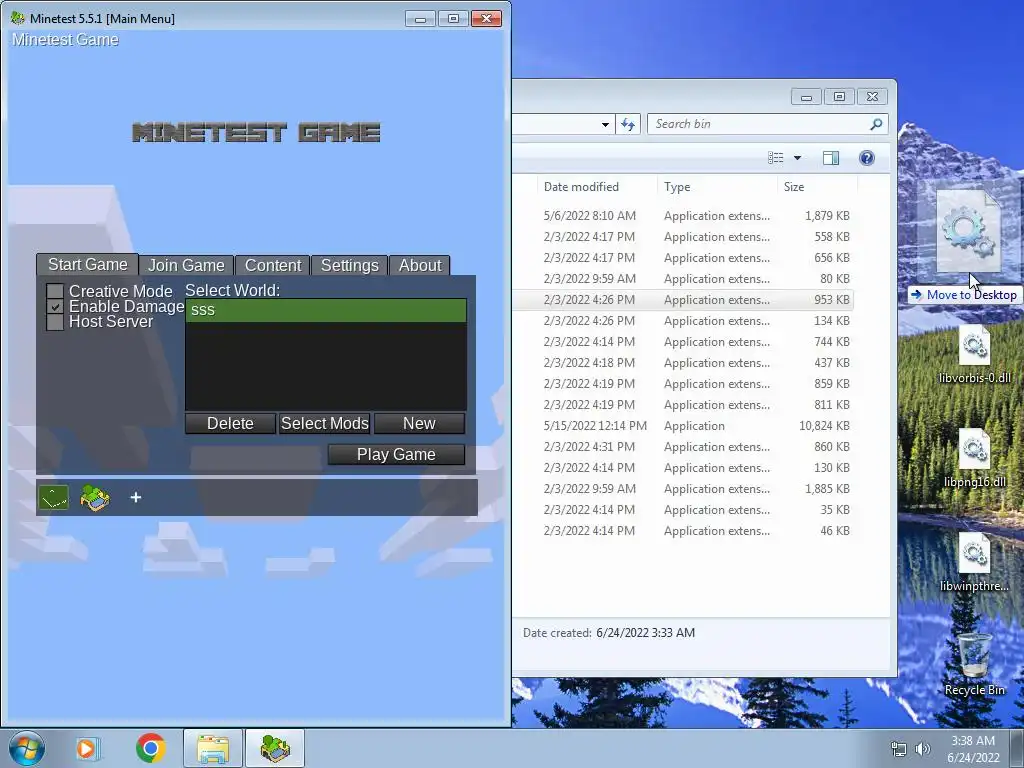Screen dimensions: 1024x768
Task: Click the Show desktop strip on the taskbar
Action: point(1017,748)
